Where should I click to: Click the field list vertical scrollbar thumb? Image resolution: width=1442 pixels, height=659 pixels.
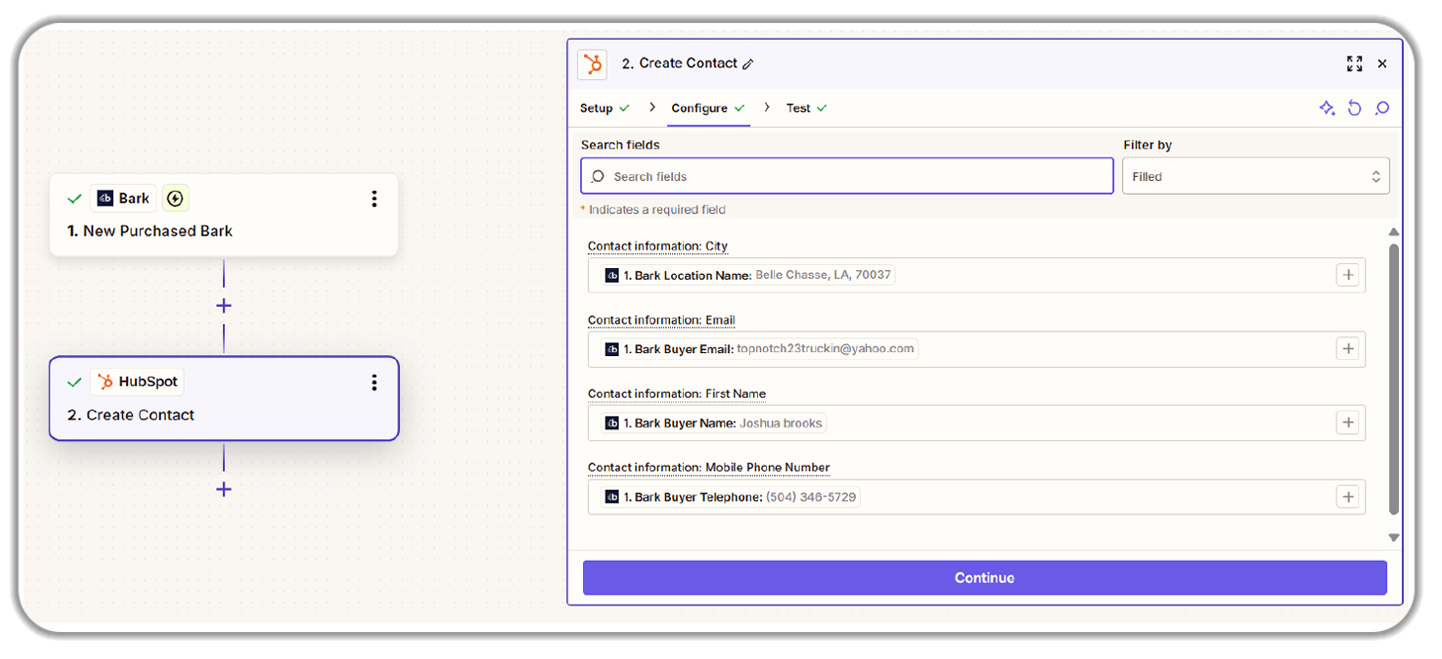(x=1394, y=379)
